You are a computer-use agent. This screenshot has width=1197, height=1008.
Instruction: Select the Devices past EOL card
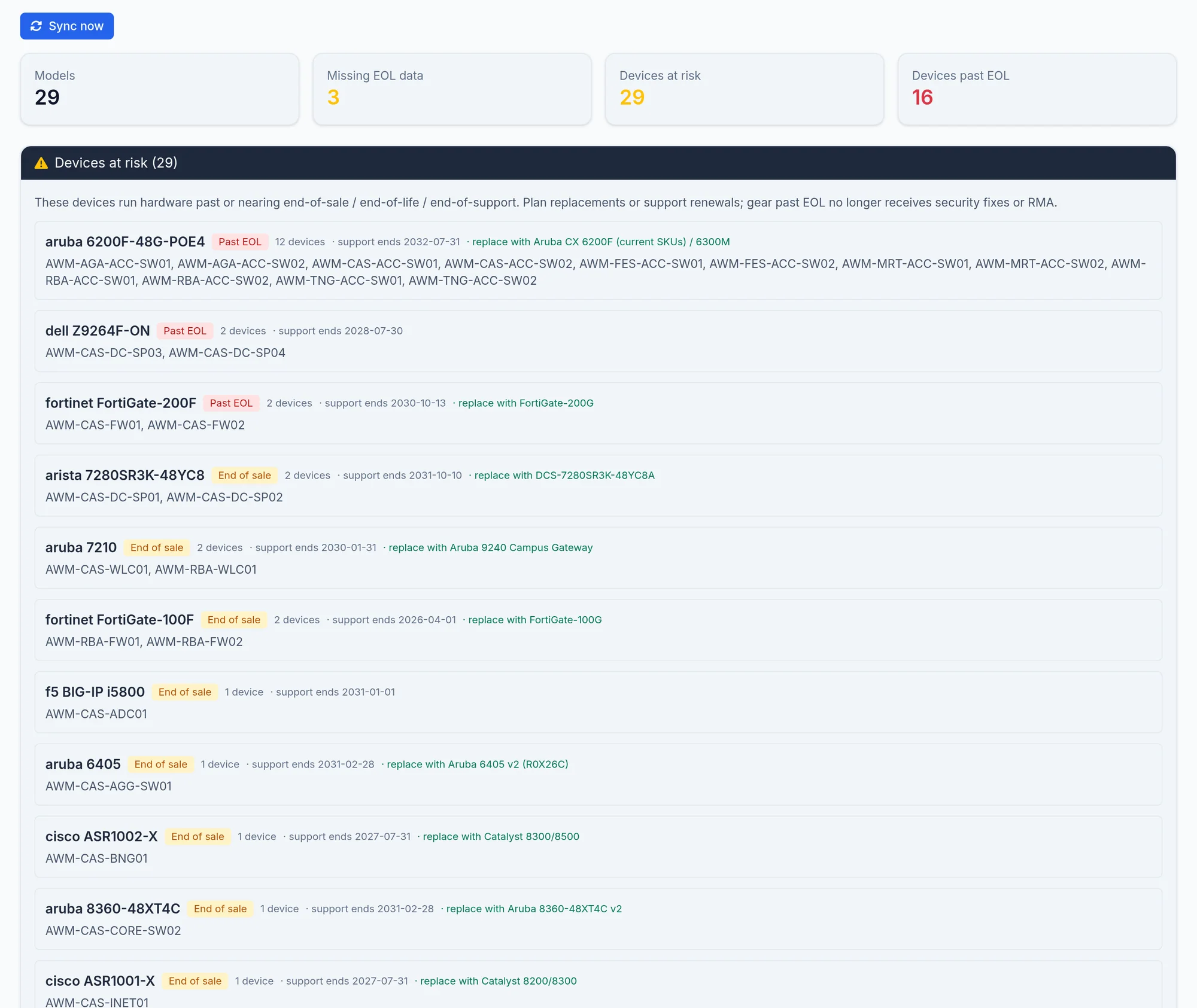click(x=1037, y=89)
